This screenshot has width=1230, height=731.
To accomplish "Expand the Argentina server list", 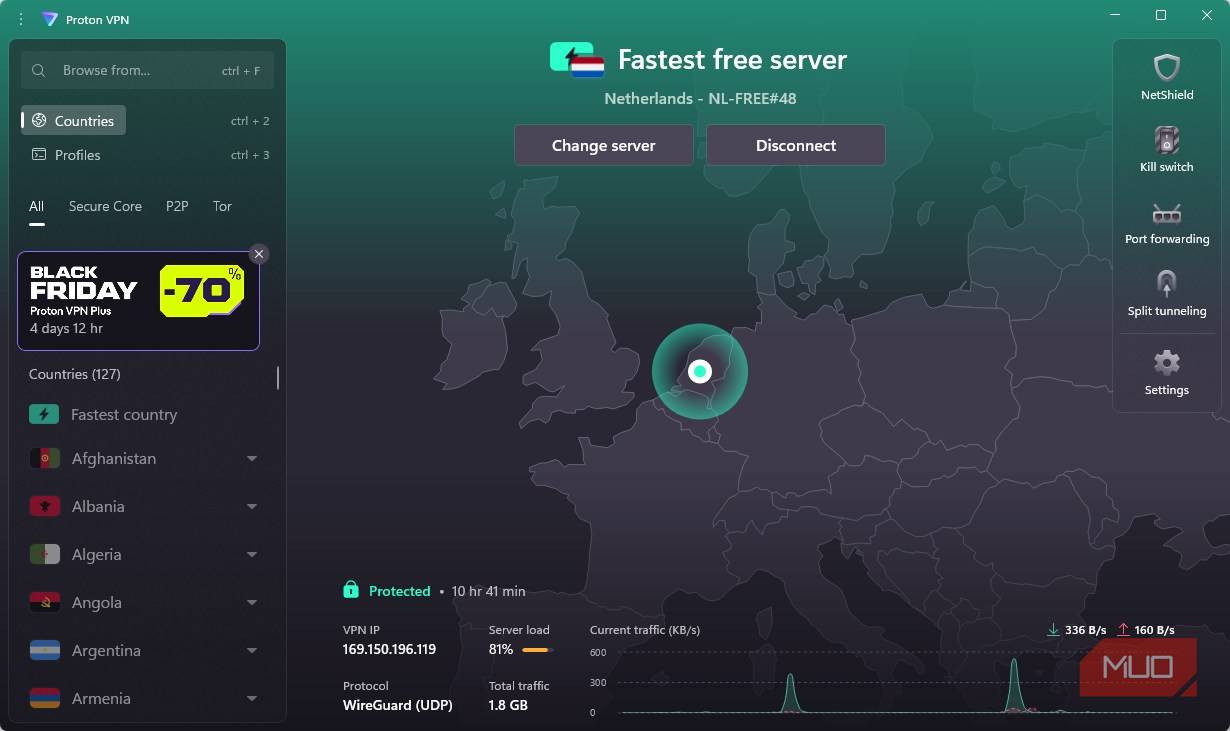I will coord(251,650).
